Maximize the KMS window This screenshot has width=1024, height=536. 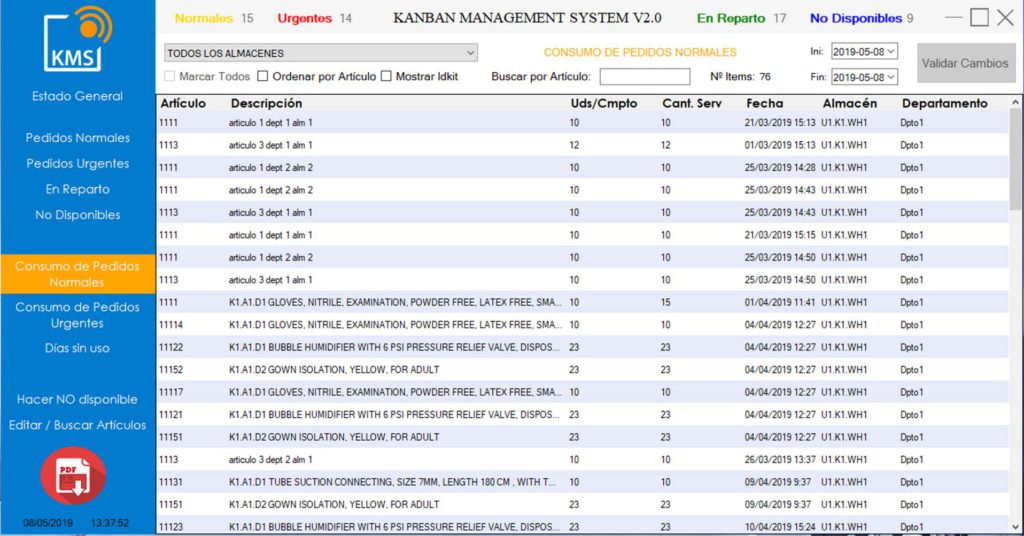pos(979,18)
